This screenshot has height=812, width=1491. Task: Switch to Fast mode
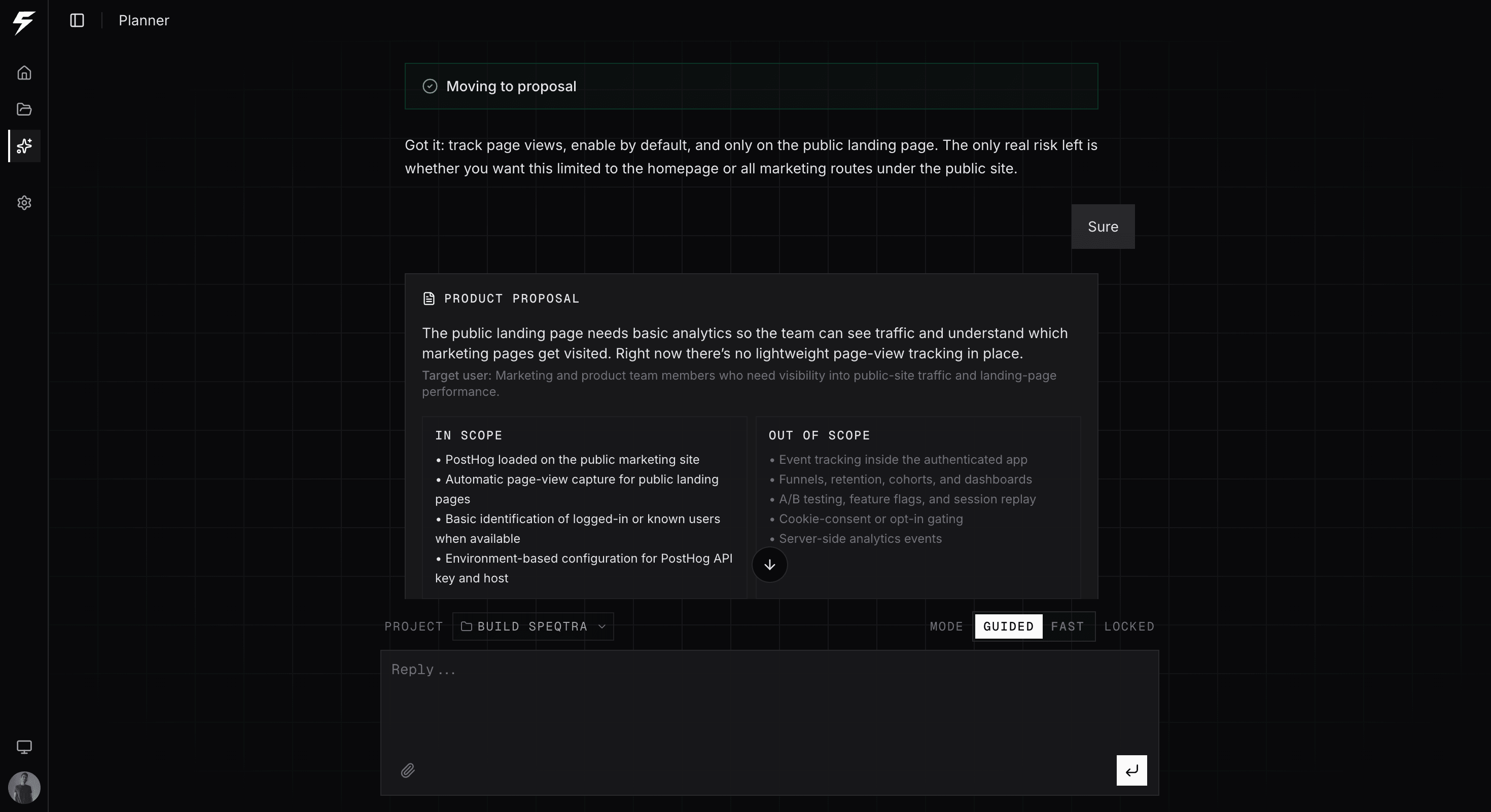click(x=1068, y=626)
